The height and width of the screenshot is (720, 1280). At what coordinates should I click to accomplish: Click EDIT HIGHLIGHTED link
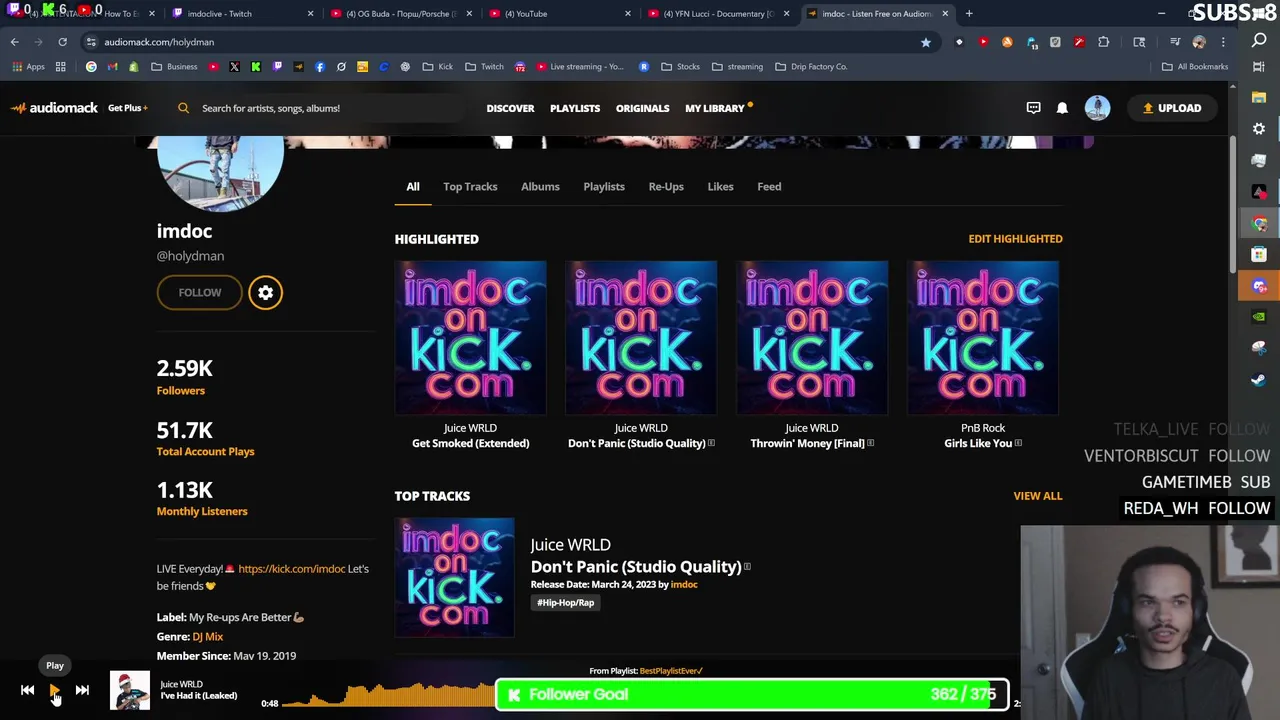[x=1015, y=239]
